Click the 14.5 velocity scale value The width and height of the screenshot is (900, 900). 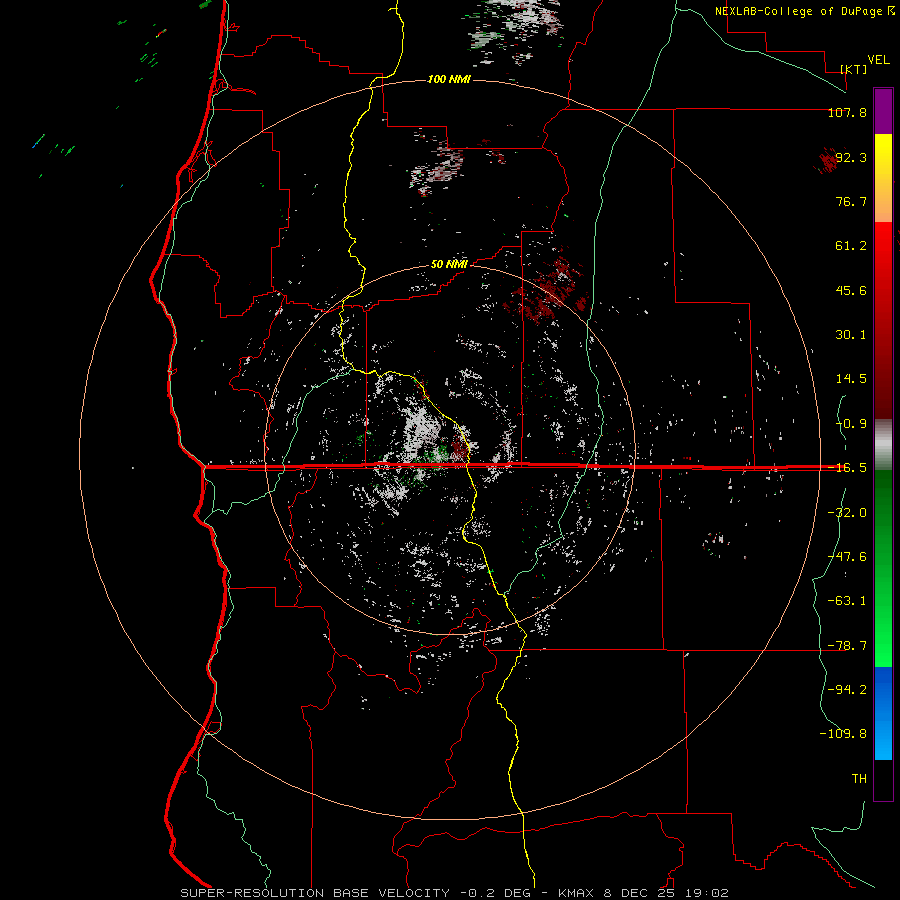(851, 379)
